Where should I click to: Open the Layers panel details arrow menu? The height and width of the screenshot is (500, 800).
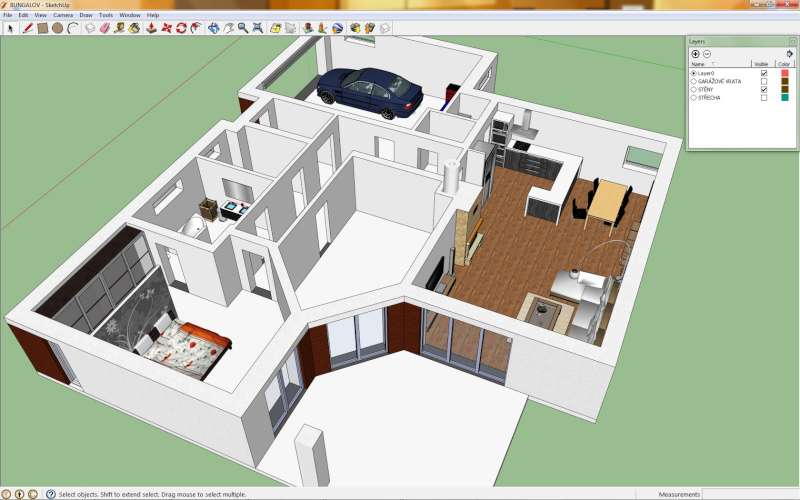click(790, 53)
